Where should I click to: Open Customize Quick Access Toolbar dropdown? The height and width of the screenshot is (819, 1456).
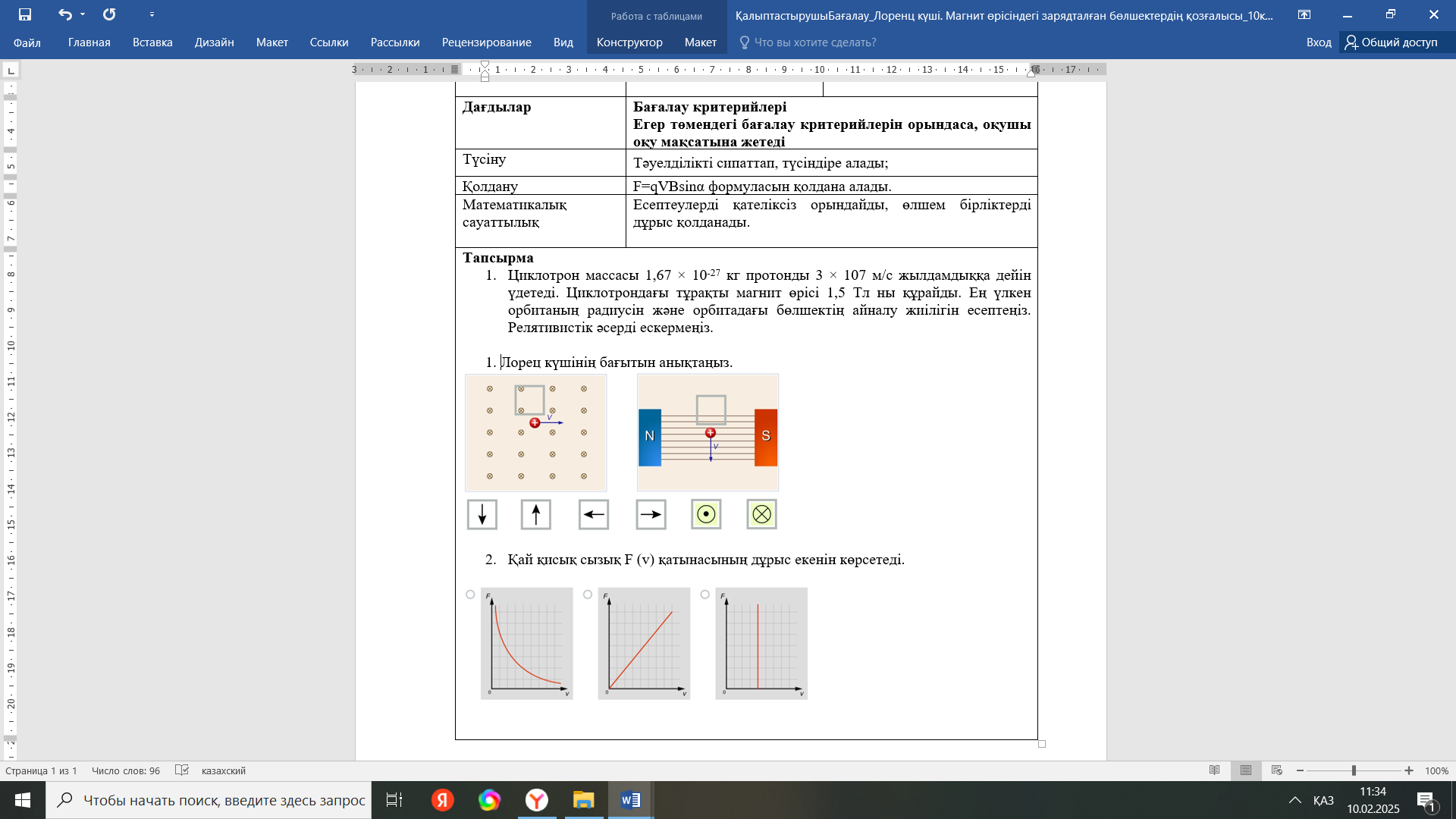[152, 14]
